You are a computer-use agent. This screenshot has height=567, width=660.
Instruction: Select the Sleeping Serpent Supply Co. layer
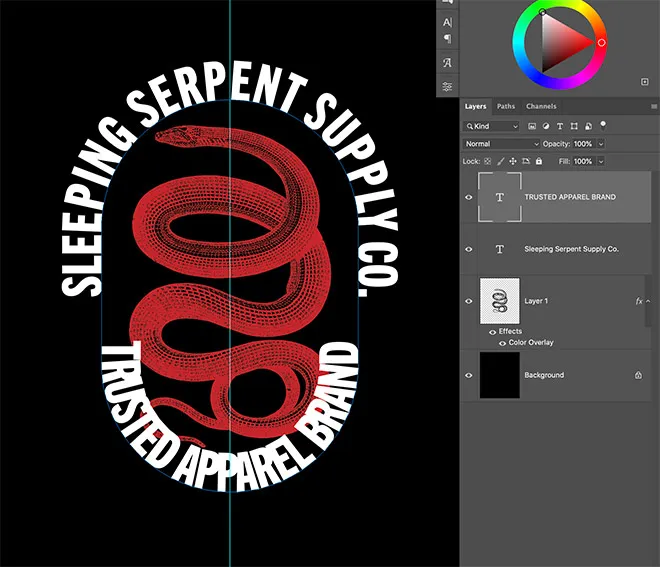click(x=571, y=249)
